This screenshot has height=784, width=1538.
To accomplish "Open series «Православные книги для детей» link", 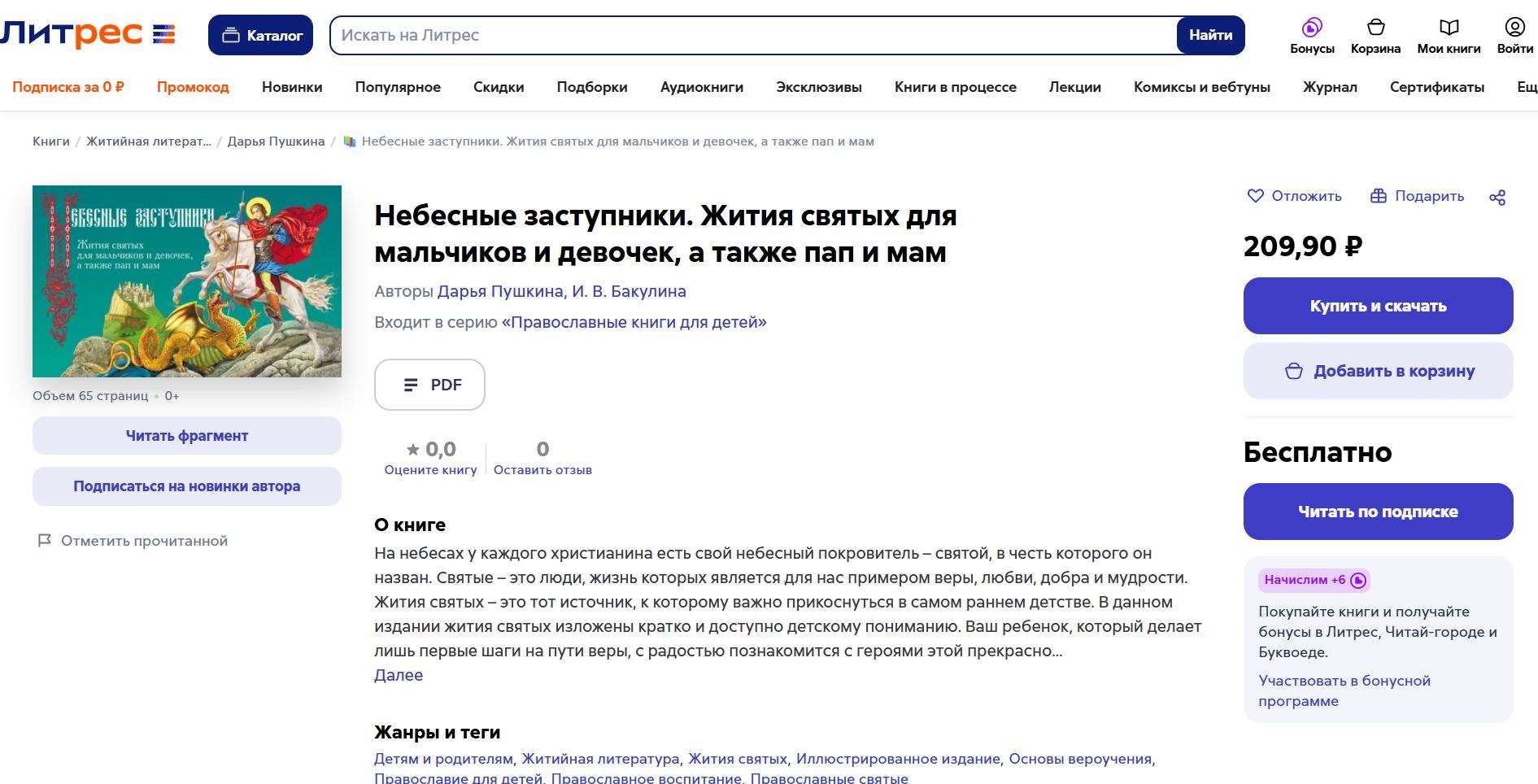I will 634,322.
